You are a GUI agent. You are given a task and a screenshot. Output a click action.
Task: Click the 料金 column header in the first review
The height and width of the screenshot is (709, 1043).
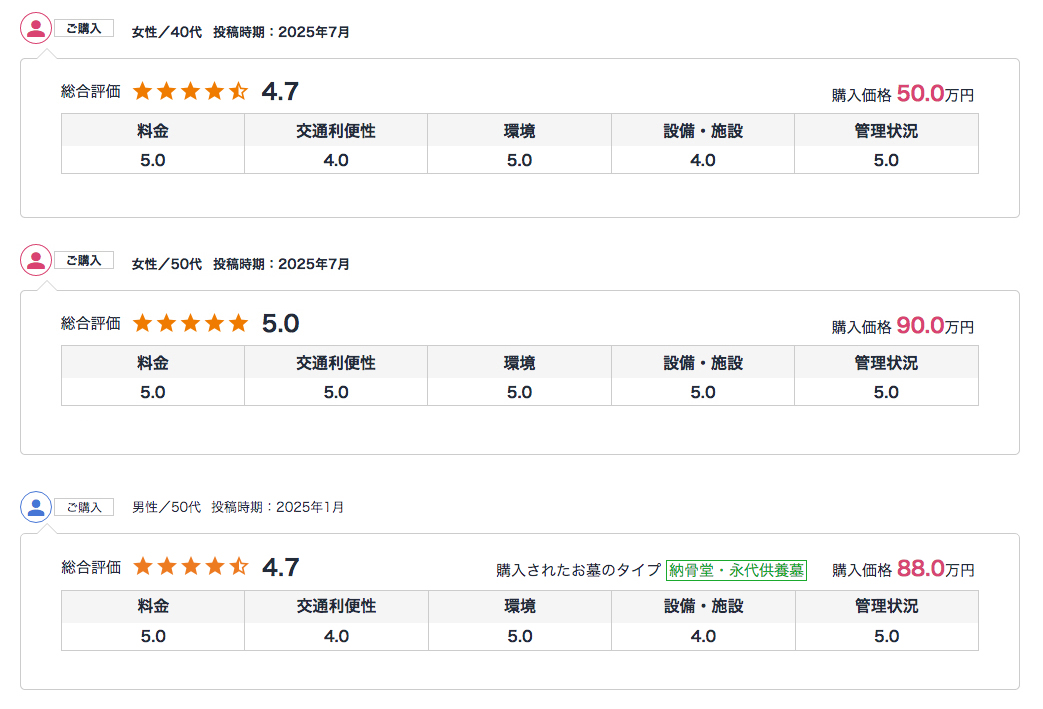[153, 130]
